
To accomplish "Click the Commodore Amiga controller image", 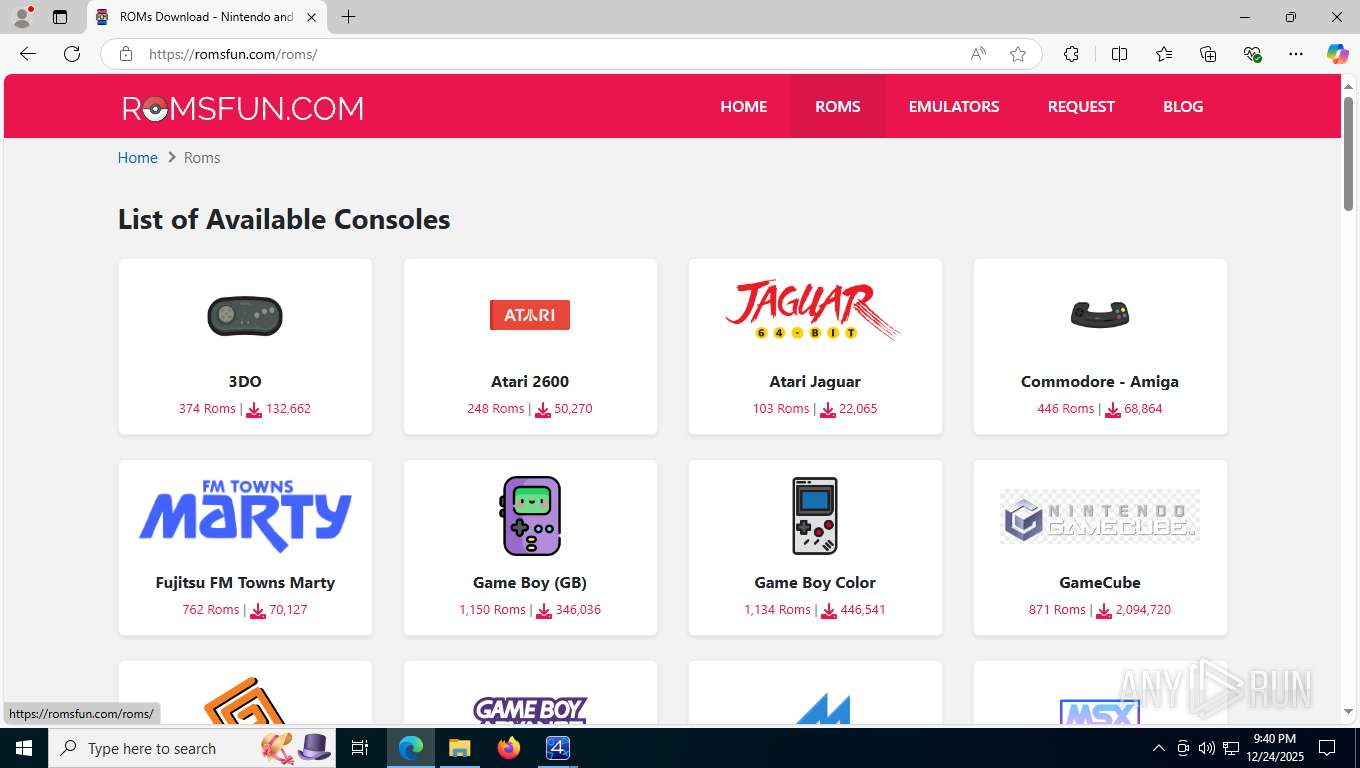I will pos(1100,315).
